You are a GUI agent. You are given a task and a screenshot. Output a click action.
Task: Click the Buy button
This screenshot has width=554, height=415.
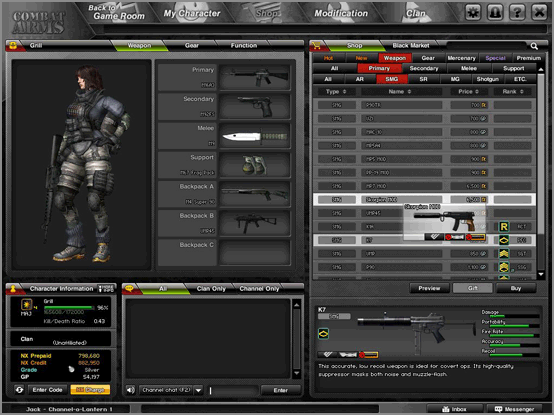click(x=516, y=289)
